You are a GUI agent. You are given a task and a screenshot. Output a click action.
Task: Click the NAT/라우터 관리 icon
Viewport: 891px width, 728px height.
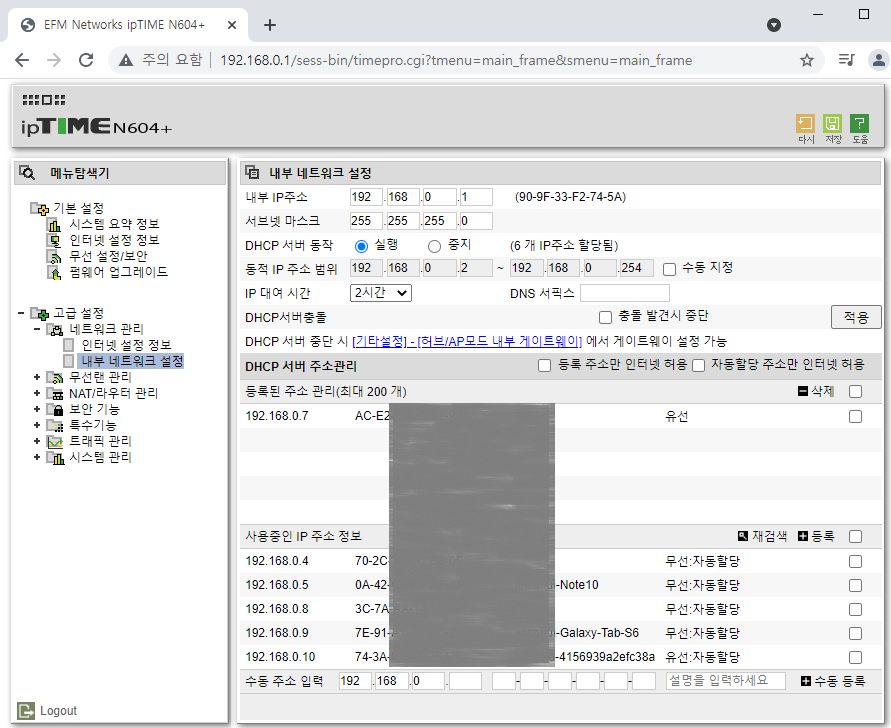coord(55,393)
